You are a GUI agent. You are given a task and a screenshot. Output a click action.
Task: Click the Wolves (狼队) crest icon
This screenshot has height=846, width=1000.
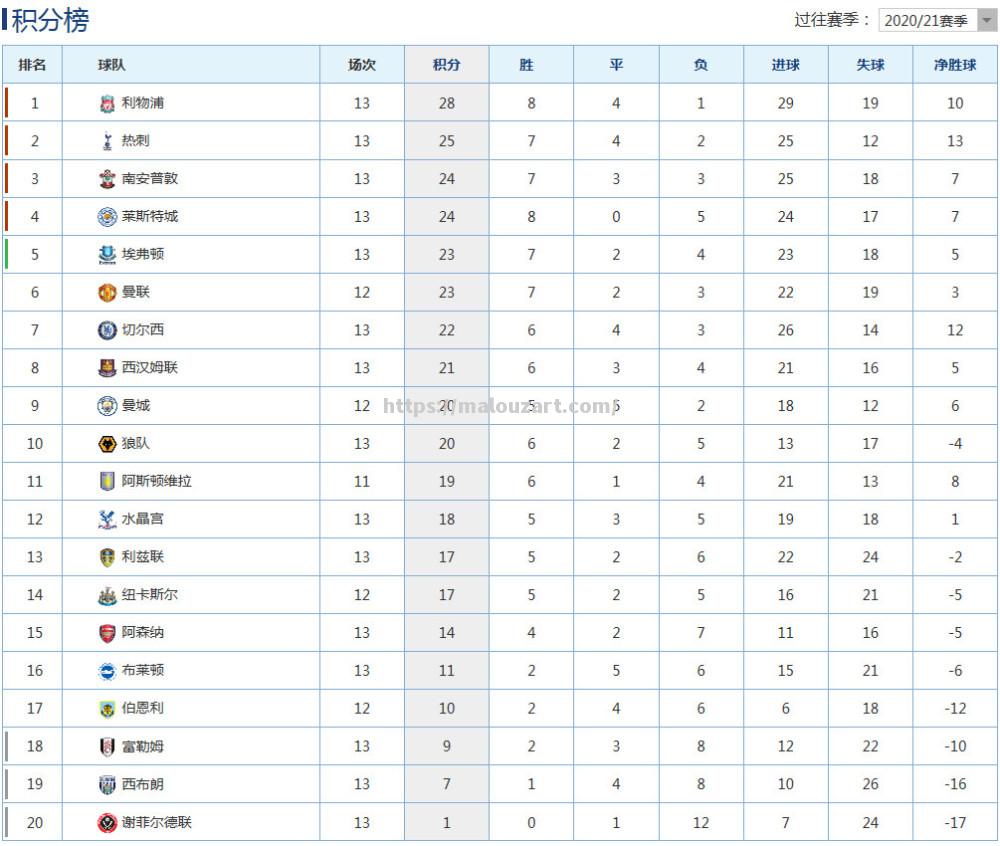click(x=107, y=444)
